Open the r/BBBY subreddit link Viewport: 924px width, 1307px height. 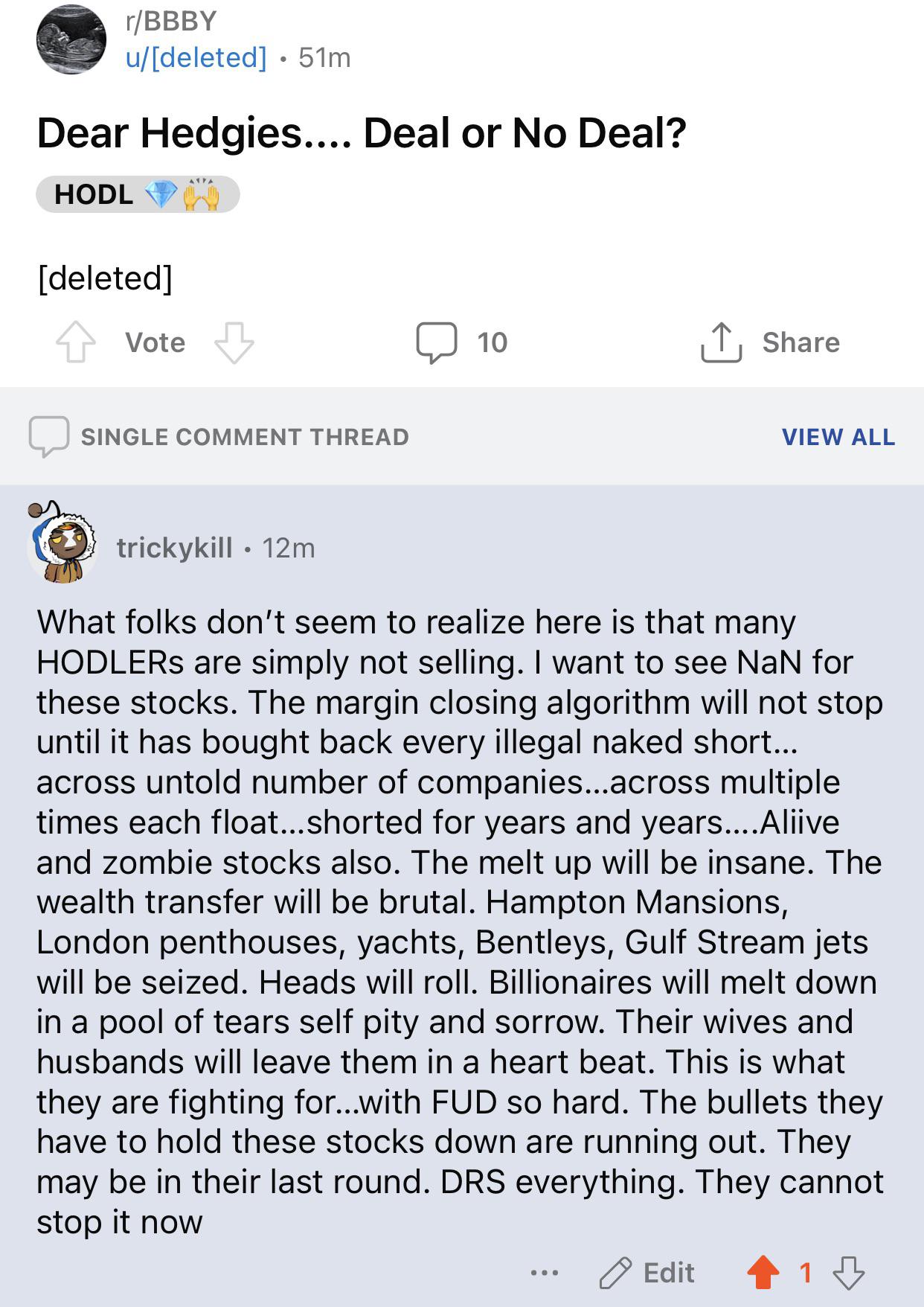tap(171, 21)
